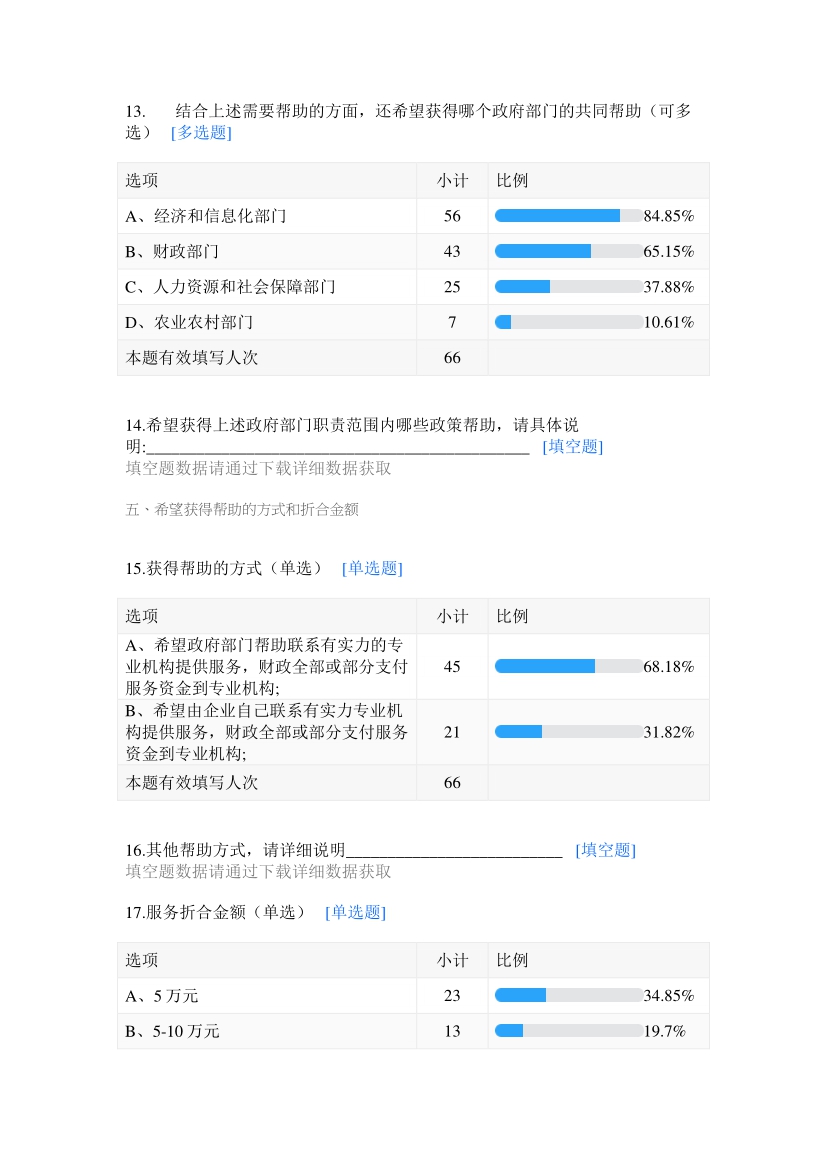The width and height of the screenshot is (827, 1170).
Task: Click the 65.15% bar for 财政部门
Action: point(568,252)
